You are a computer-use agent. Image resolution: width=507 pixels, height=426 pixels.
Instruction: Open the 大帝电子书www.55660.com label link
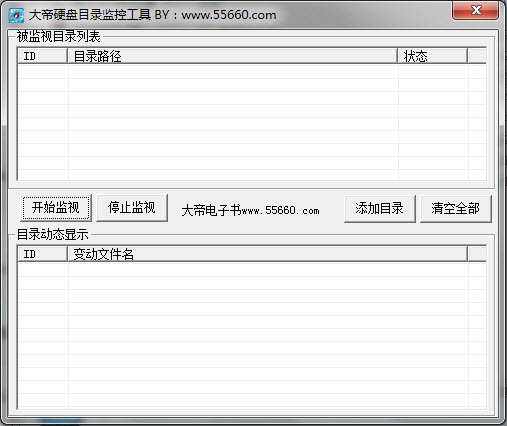click(250, 211)
